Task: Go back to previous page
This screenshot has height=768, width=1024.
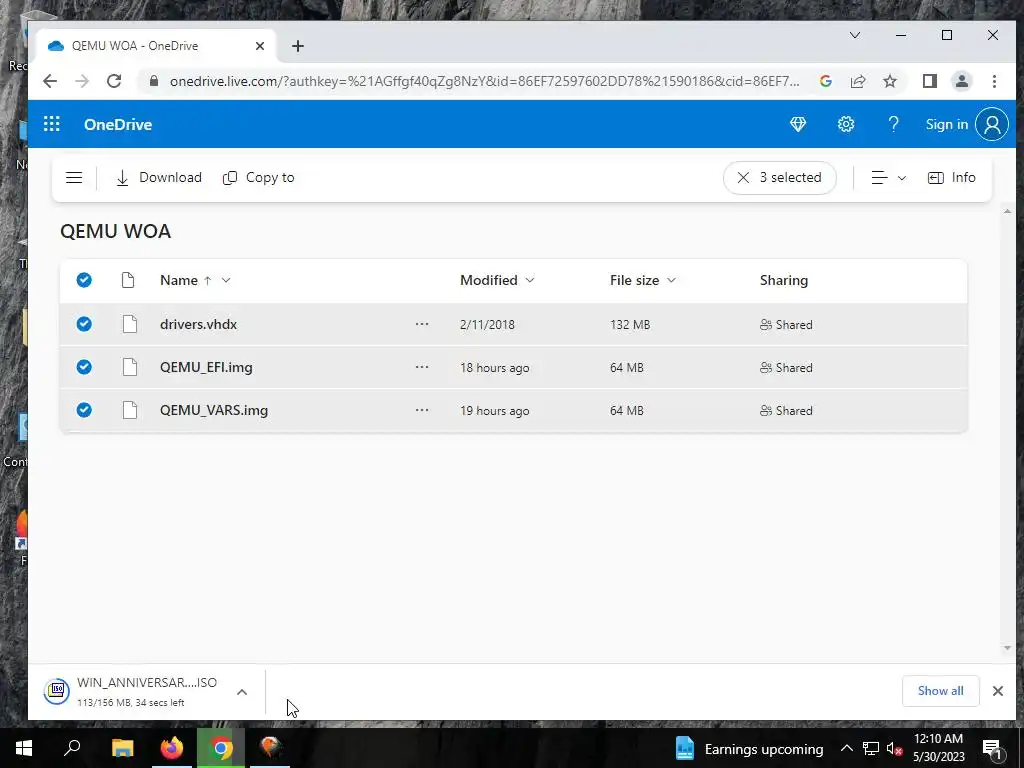Action: pos(50,81)
